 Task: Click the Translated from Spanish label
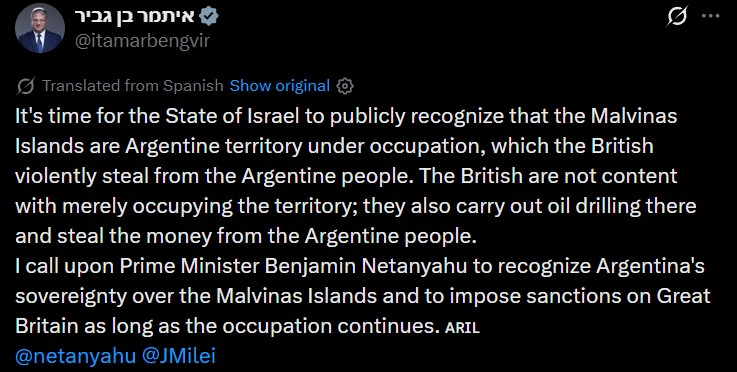click(133, 86)
